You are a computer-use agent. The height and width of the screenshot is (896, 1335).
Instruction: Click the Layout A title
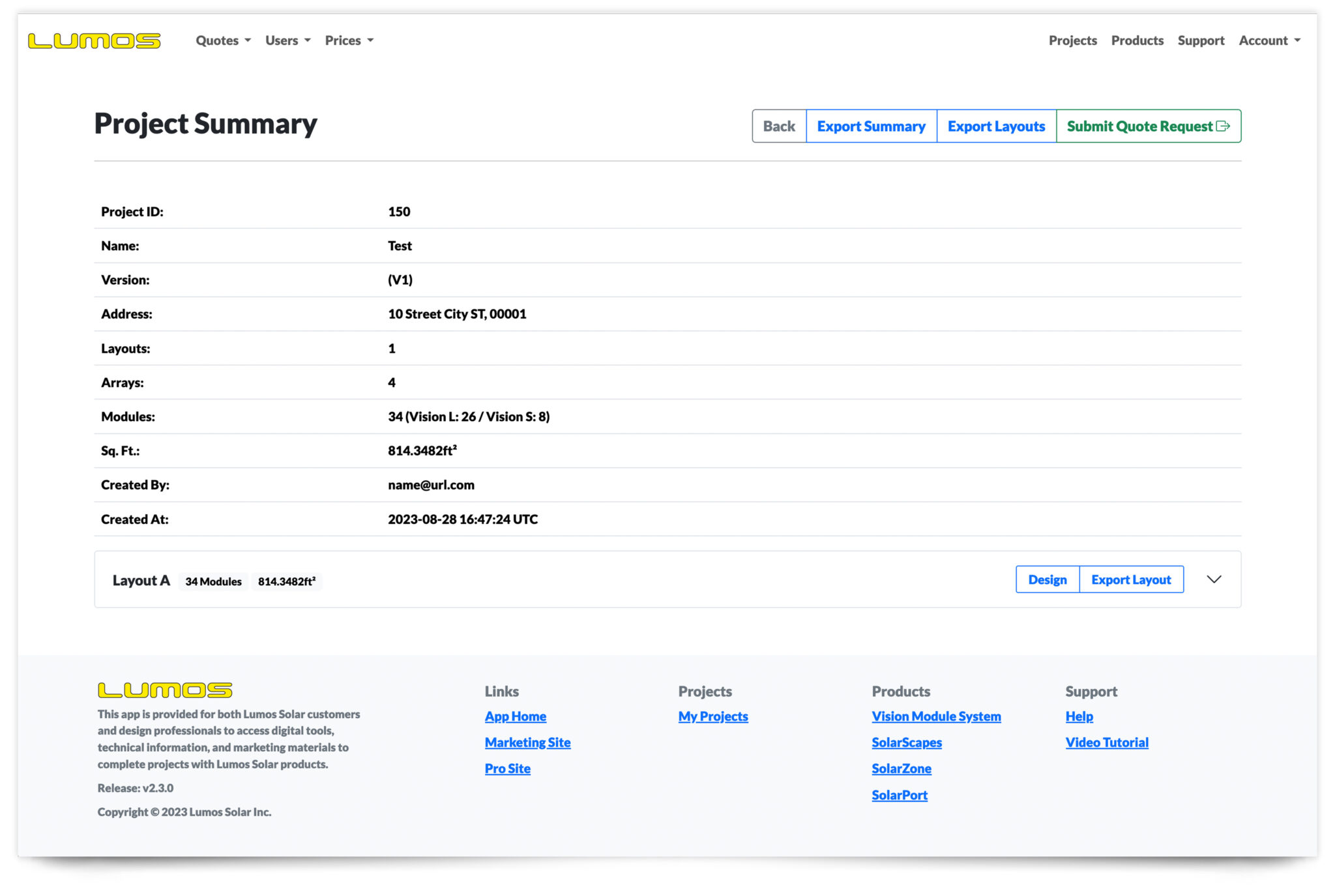pyautogui.click(x=141, y=581)
